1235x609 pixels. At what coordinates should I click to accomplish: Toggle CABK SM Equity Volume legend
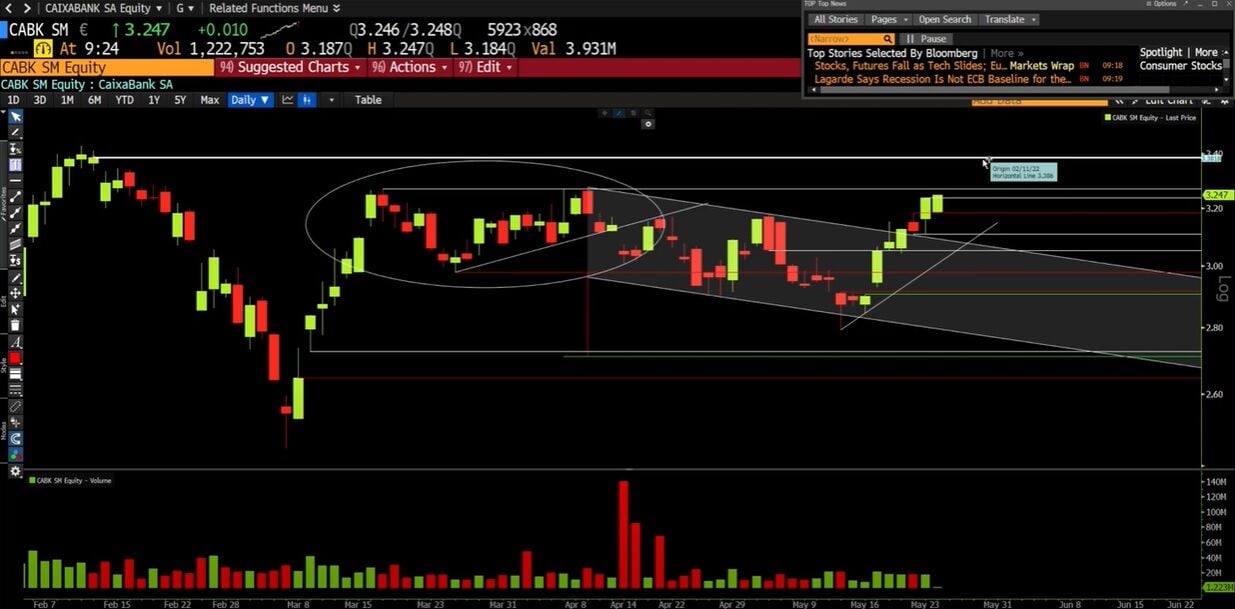tap(70, 481)
